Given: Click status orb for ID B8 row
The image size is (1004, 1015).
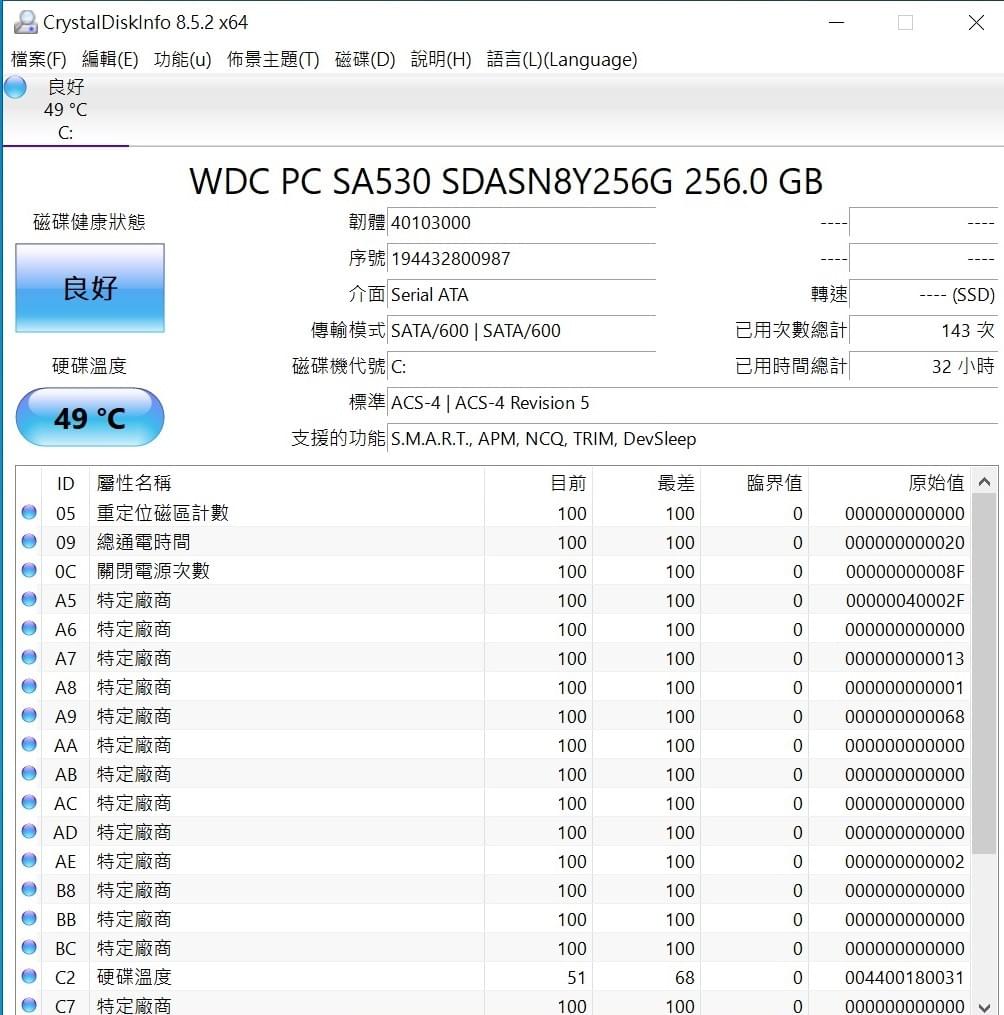Looking at the screenshot, I should click(29, 889).
